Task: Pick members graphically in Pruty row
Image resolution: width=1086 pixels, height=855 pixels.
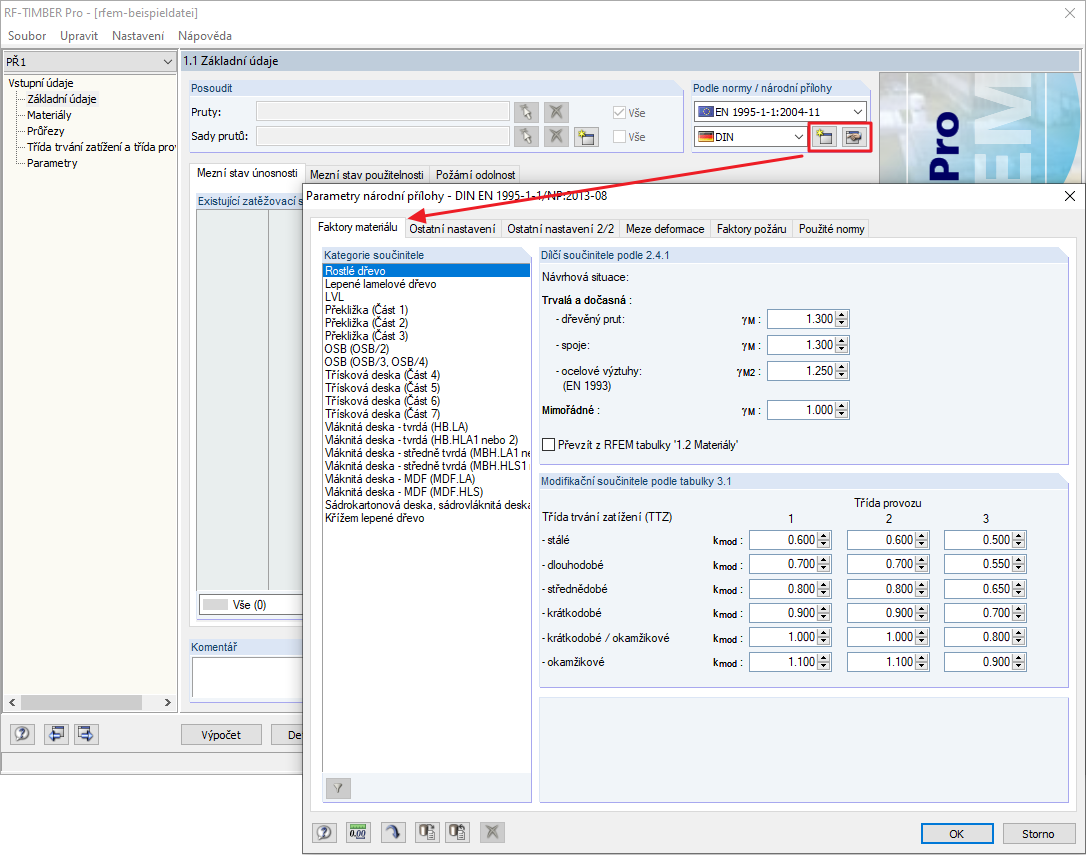Action: [526, 112]
